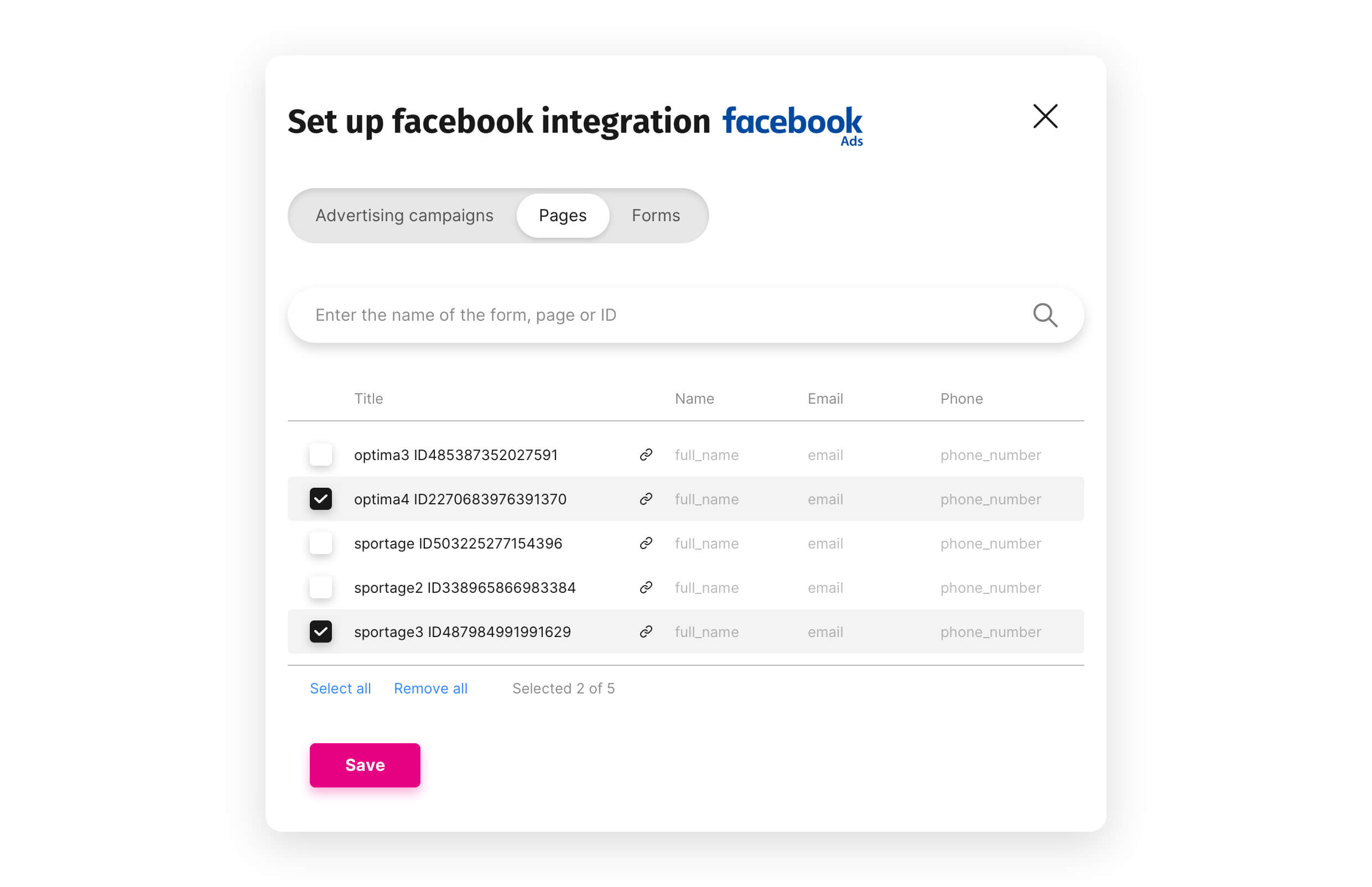Click the Remove all link

[x=430, y=688]
